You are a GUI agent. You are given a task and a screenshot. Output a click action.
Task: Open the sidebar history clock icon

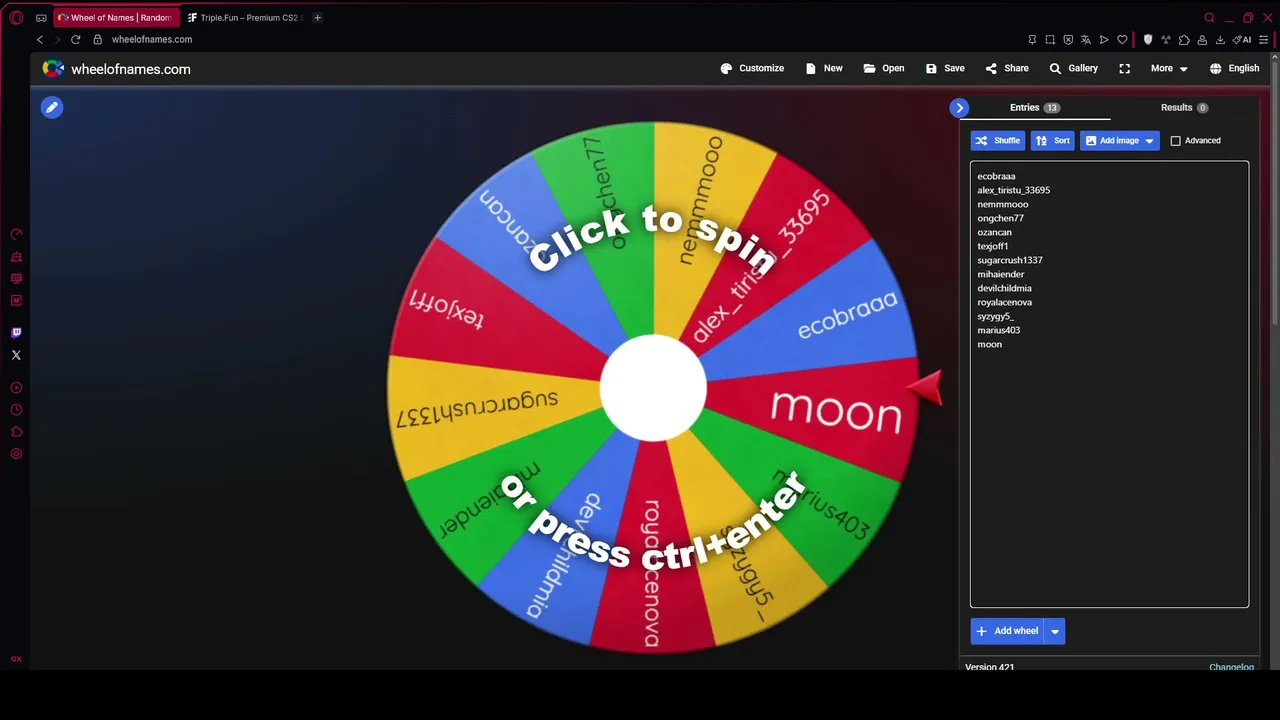click(16, 410)
